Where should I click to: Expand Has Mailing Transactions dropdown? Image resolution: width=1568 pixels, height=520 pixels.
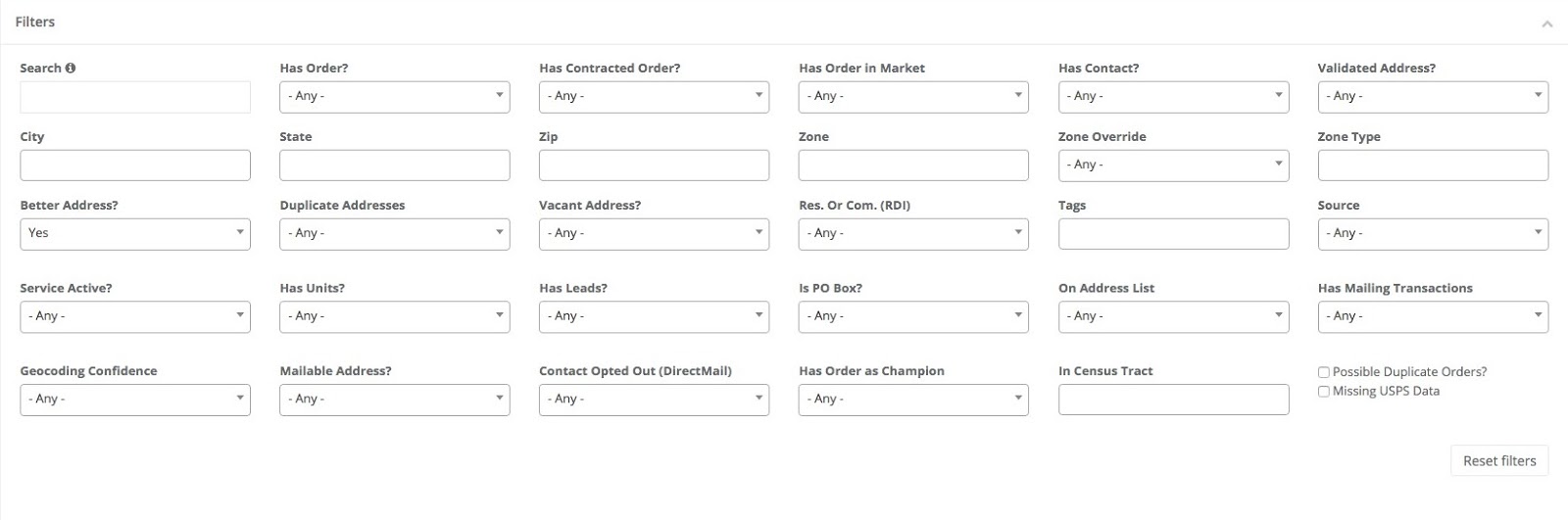coord(1433,316)
